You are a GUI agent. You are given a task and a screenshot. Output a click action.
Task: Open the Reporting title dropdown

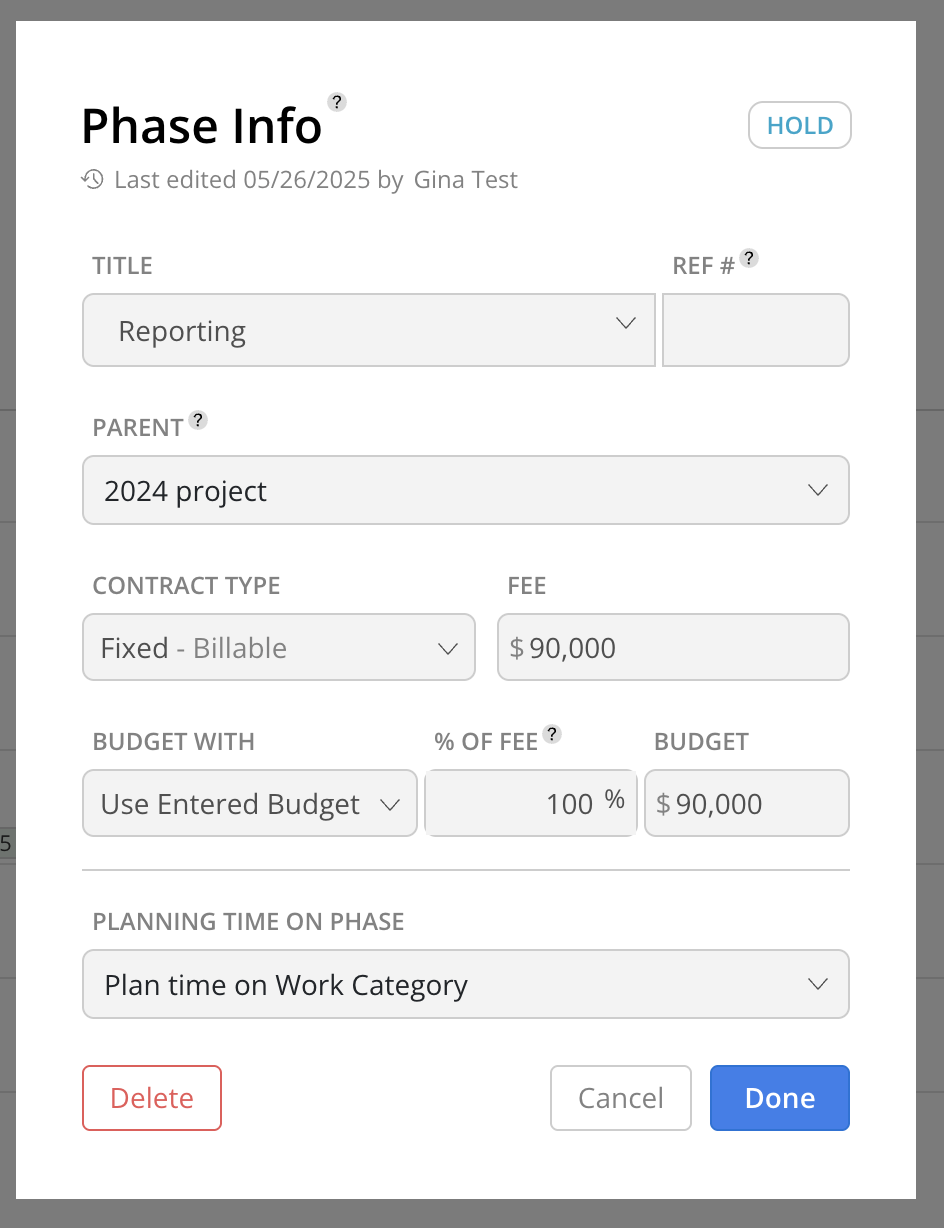coord(369,330)
